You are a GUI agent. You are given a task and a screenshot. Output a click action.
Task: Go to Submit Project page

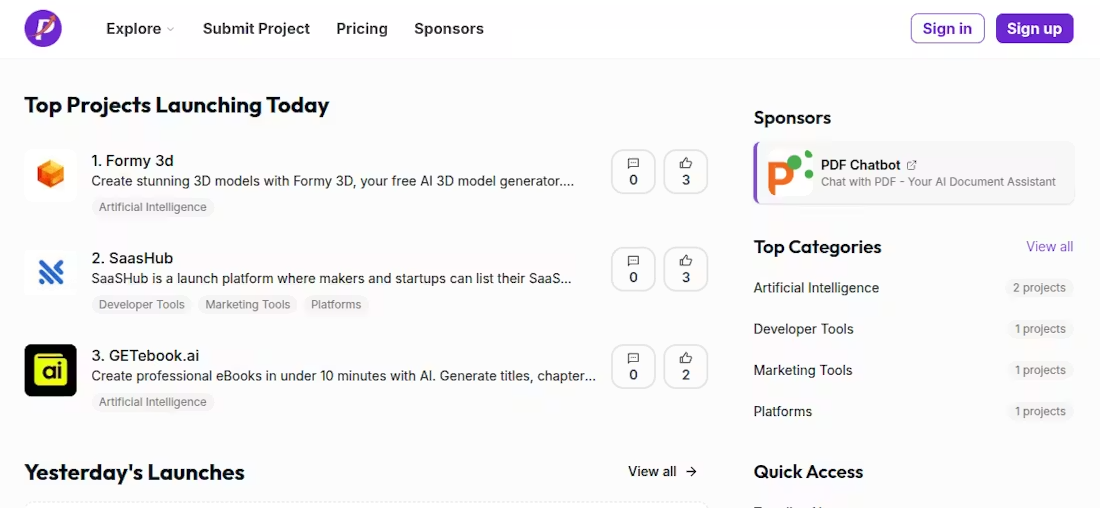pyautogui.click(x=256, y=29)
